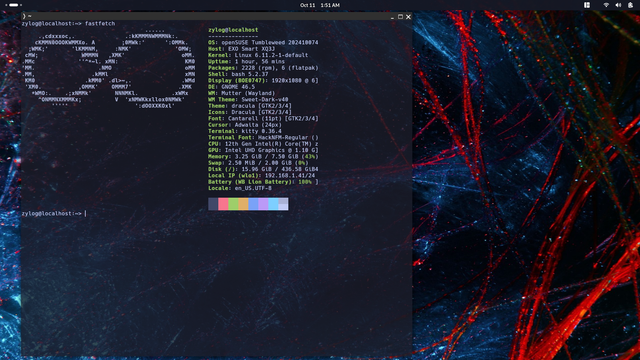Click the 'Kernel: Linux 6.11.2-1-default' line
This screenshot has height=360, width=640.
coord(258,55)
